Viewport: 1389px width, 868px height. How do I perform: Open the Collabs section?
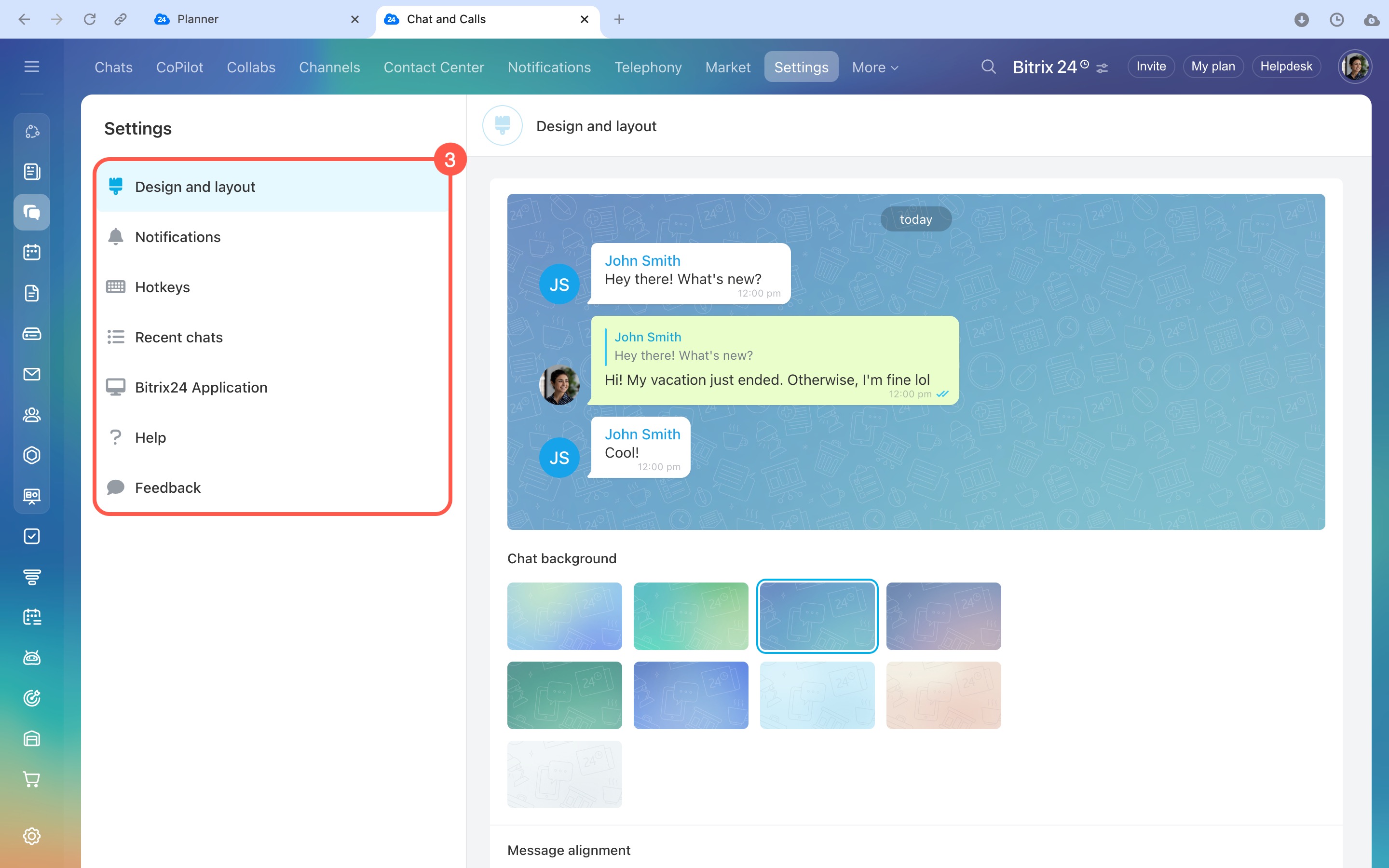(251, 67)
